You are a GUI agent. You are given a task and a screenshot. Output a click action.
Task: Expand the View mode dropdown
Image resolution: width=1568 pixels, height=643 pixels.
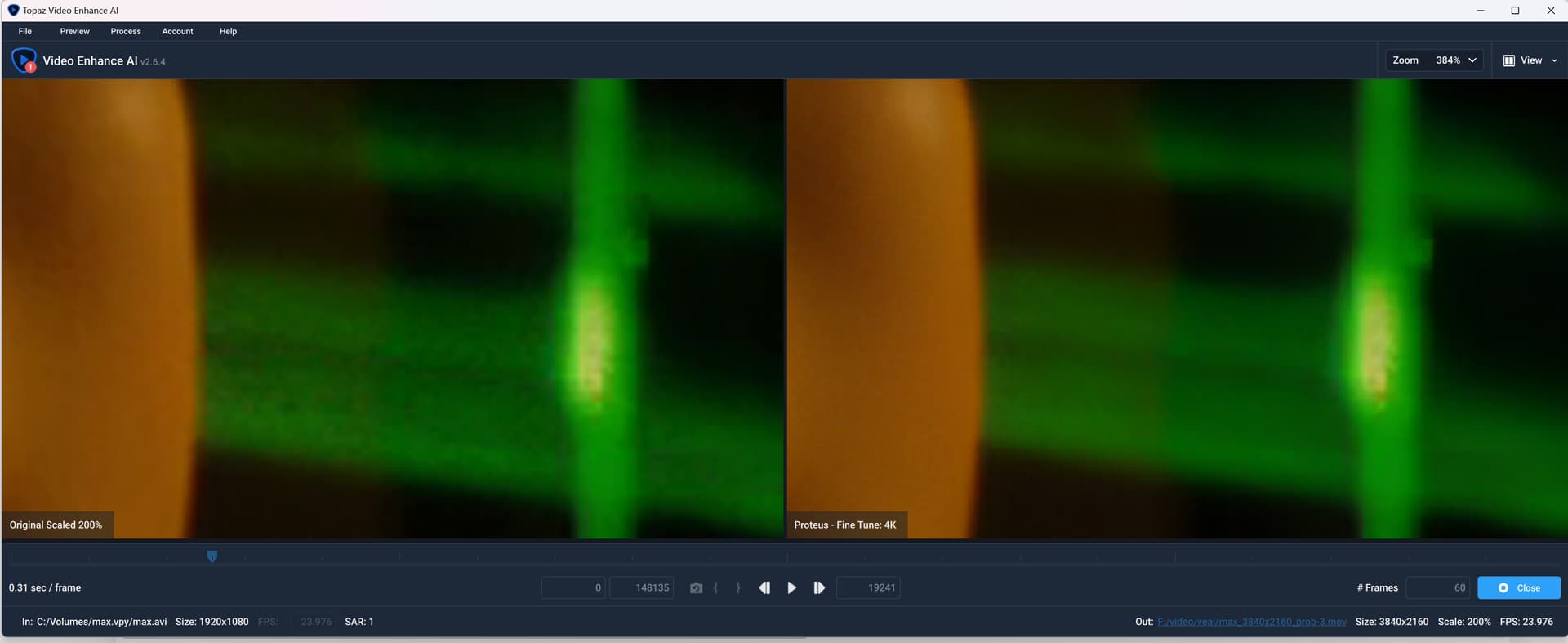[1553, 60]
